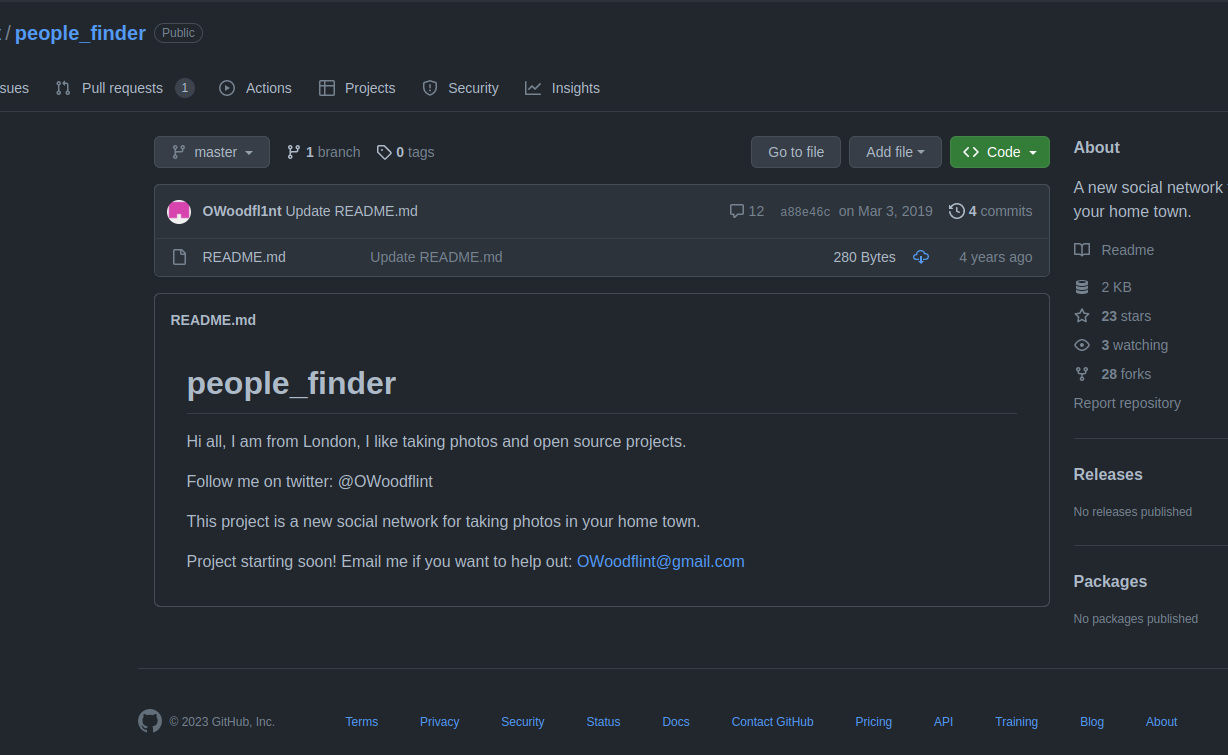1228x755 pixels.
Task: Click the OWoodflint@gmail.com email link
Action: [661, 561]
